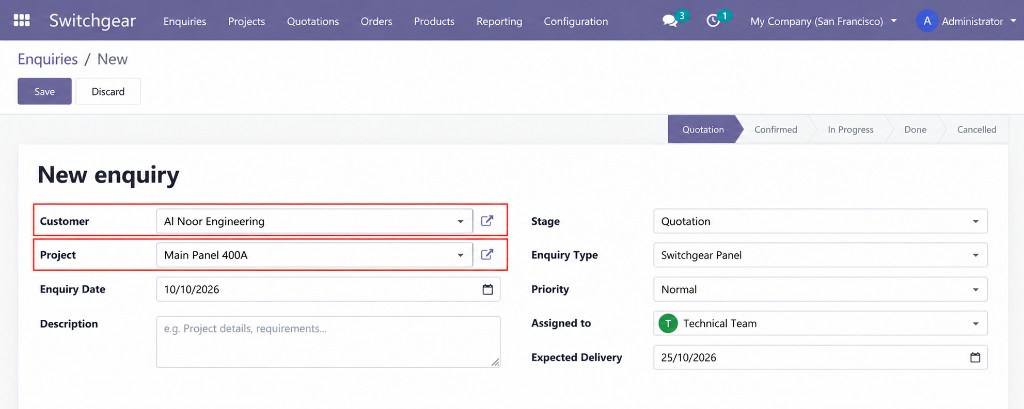The width and height of the screenshot is (1024, 409).
Task: Expand the Project dropdown
Action: tap(460, 255)
